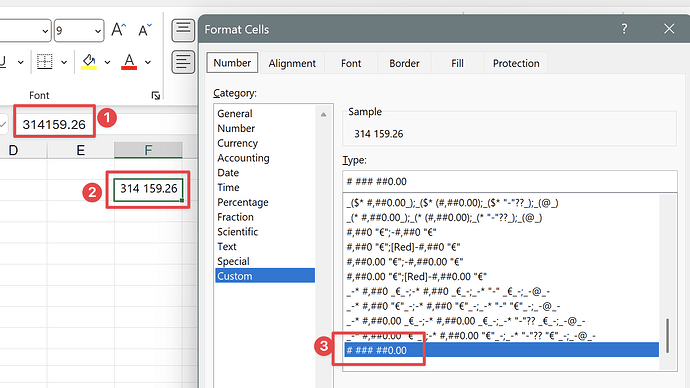Select format starting _(* #,##0.00_)
Image resolution: width=690 pixels, height=388 pixels.
point(501,217)
